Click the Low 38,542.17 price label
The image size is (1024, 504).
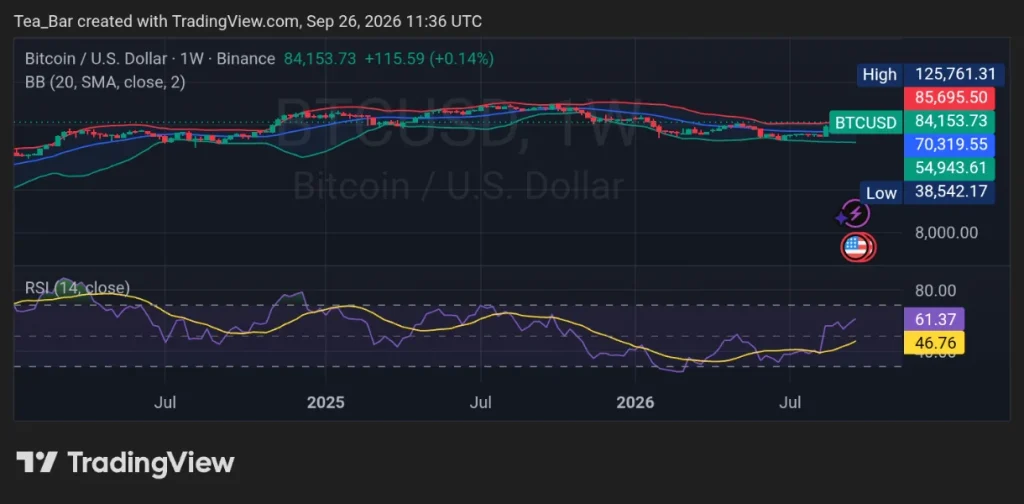pyautogui.click(x=927, y=193)
